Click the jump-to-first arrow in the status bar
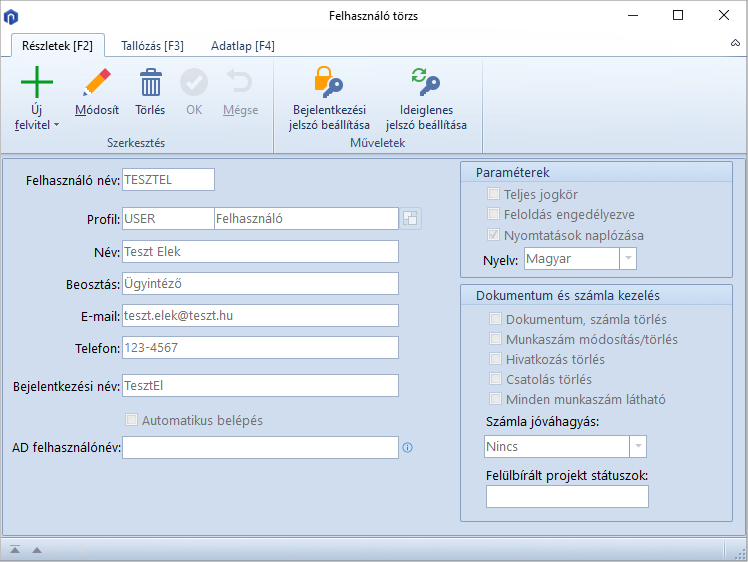 tap(15, 549)
